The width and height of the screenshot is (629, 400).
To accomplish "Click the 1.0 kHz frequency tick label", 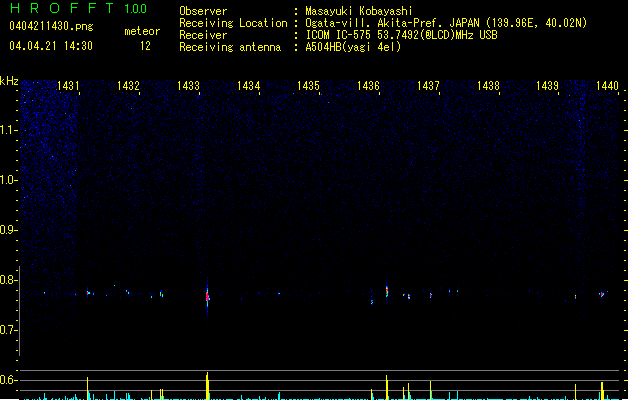I will [x=8, y=180].
